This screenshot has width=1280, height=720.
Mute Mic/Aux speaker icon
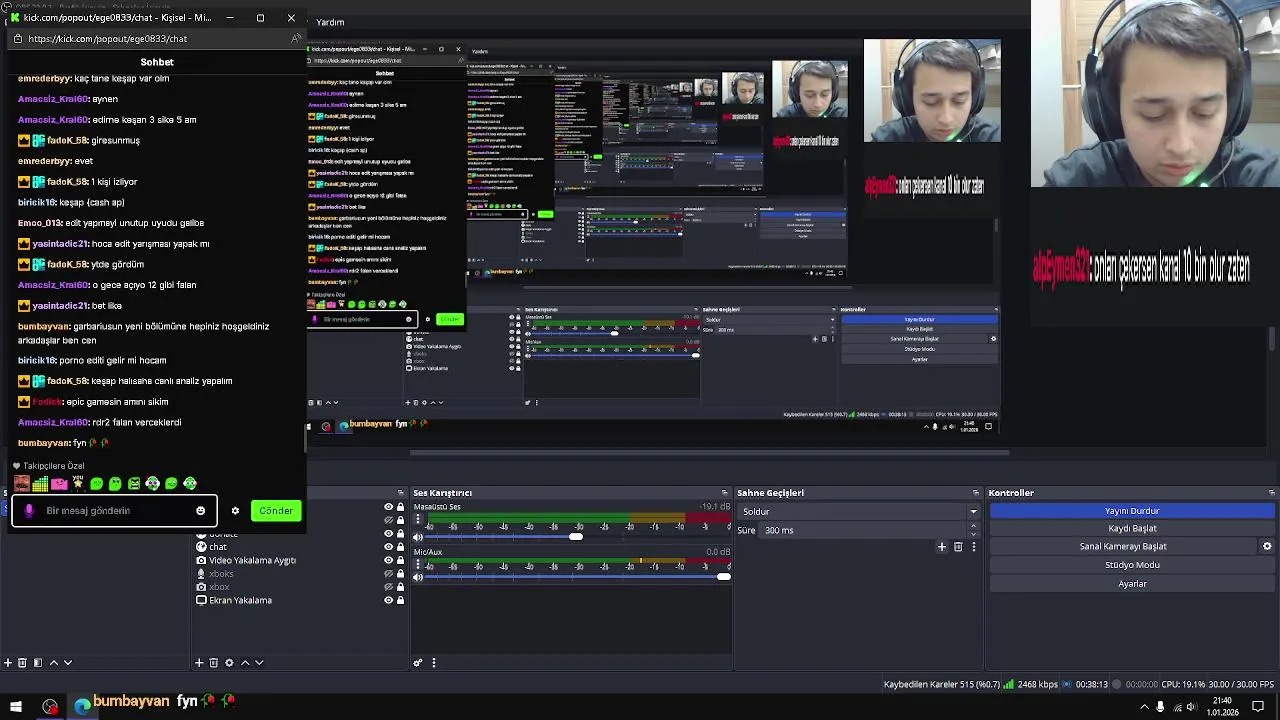click(418, 577)
